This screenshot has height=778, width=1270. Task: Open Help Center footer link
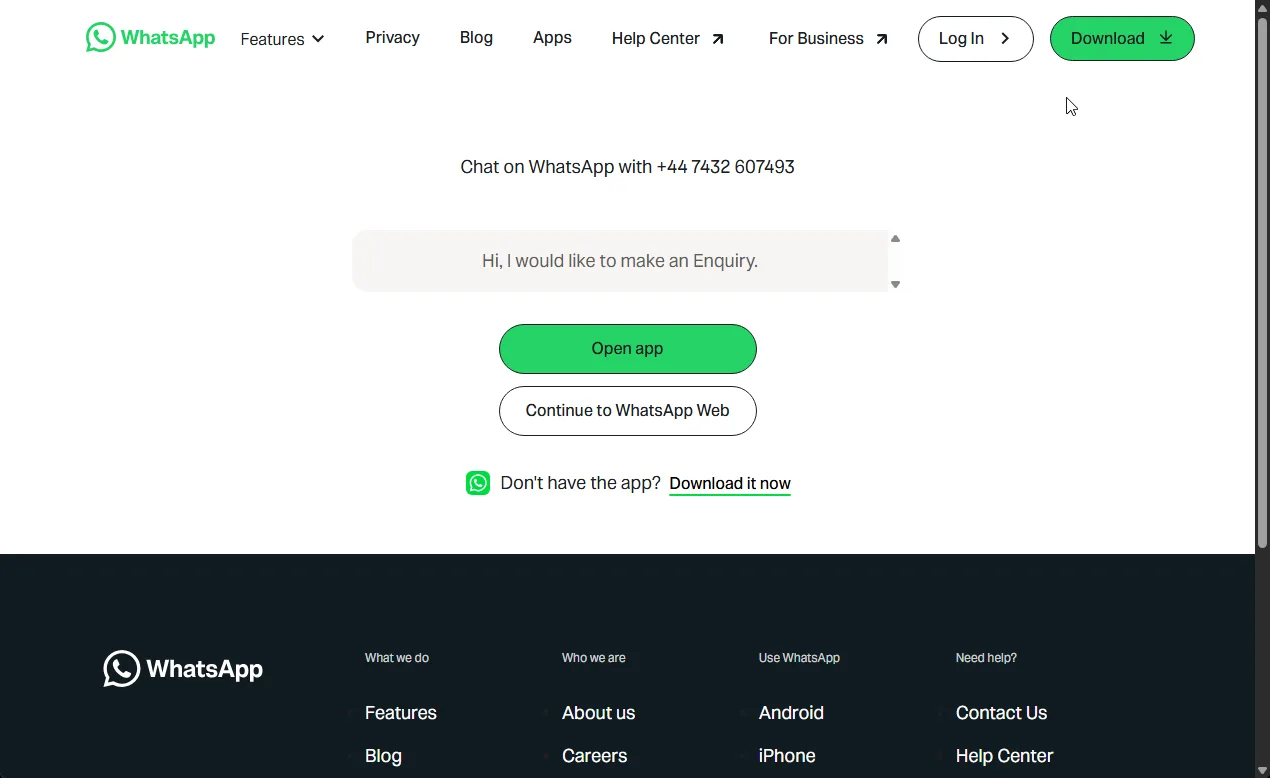tap(1004, 756)
